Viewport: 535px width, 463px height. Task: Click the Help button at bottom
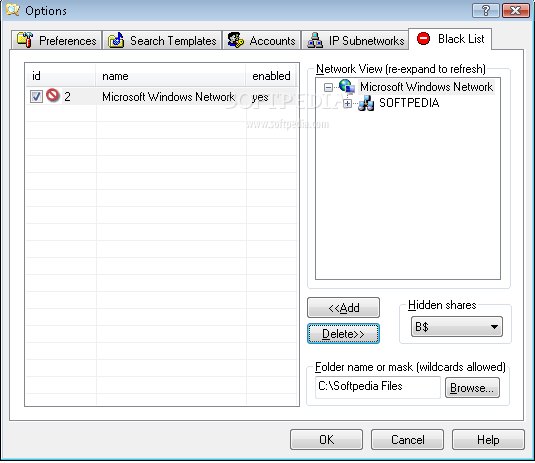tap(488, 439)
